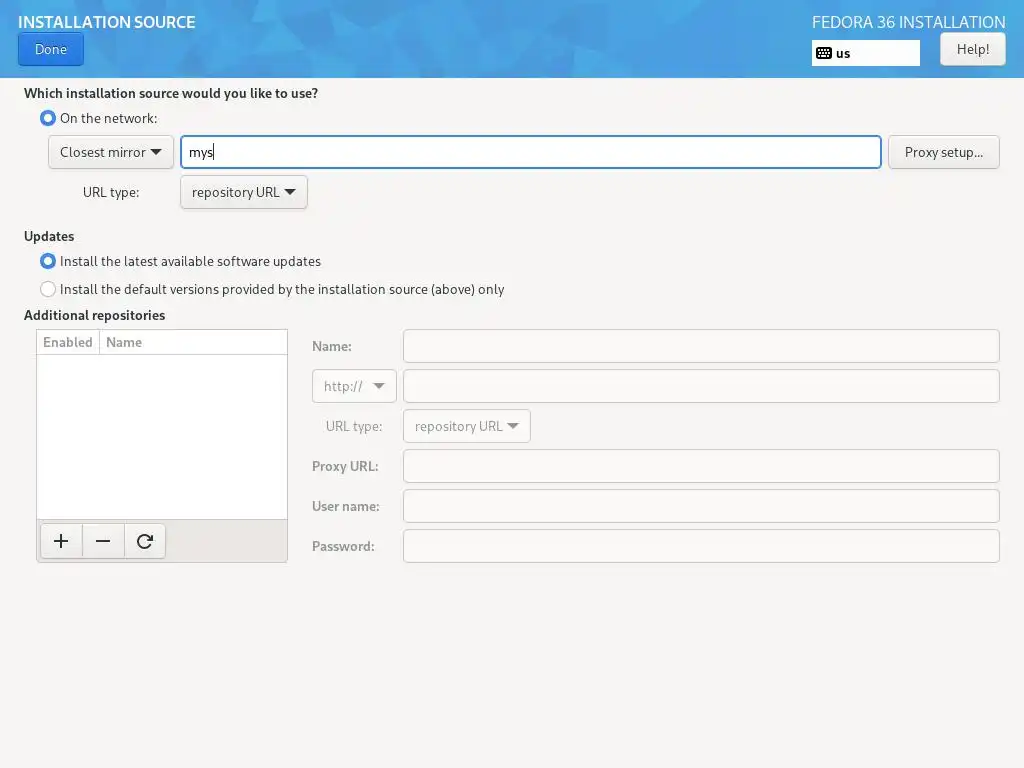Click the keyboard layout icon next to us
This screenshot has height=768, width=1024.
tap(824, 53)
